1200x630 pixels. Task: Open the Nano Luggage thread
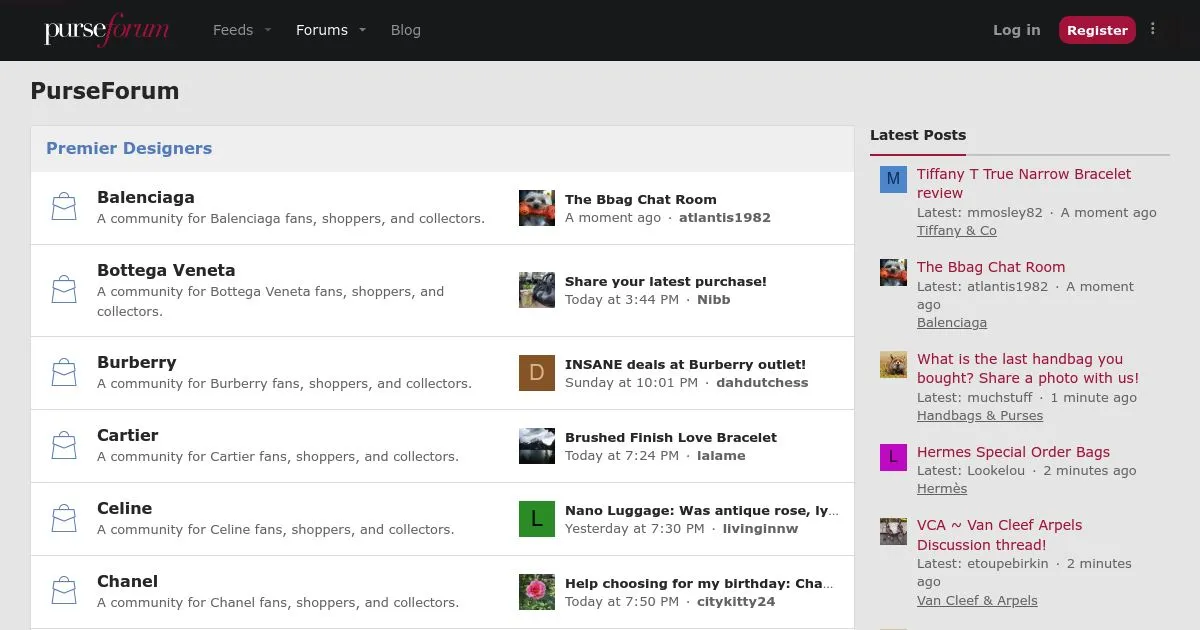tap(702, 510)
